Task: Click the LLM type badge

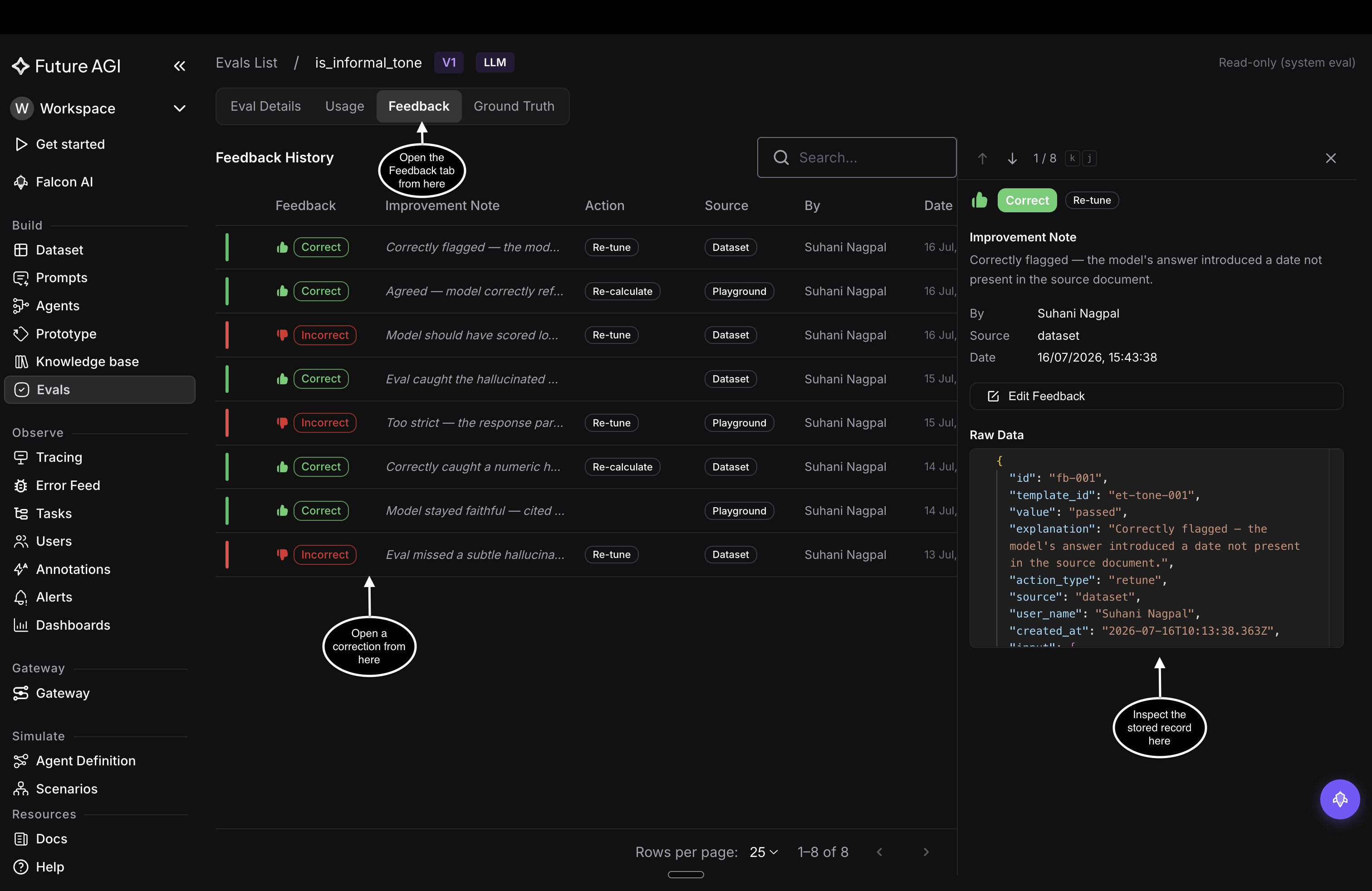Action: (x=495, y=62)
